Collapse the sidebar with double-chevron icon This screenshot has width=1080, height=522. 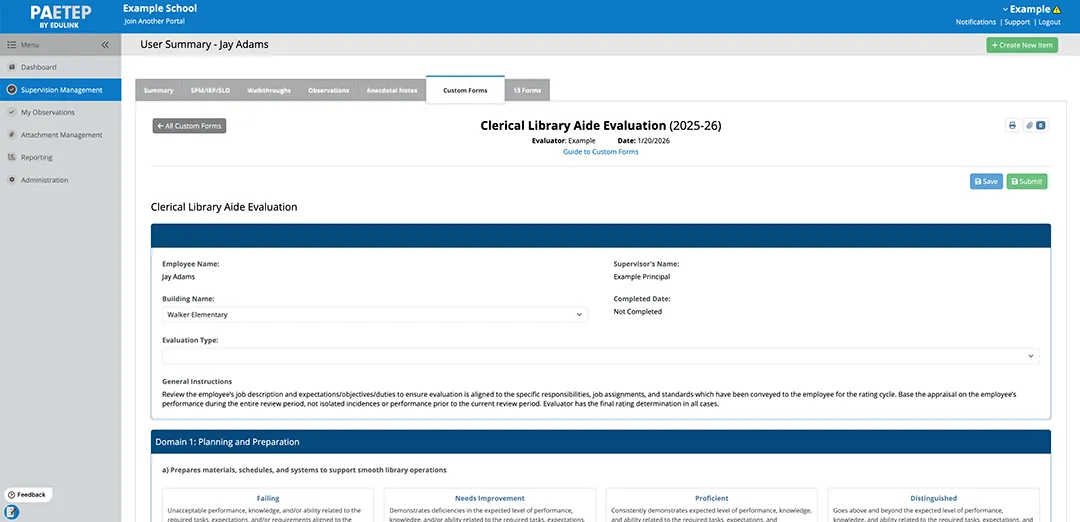click(x=105, y=45)
